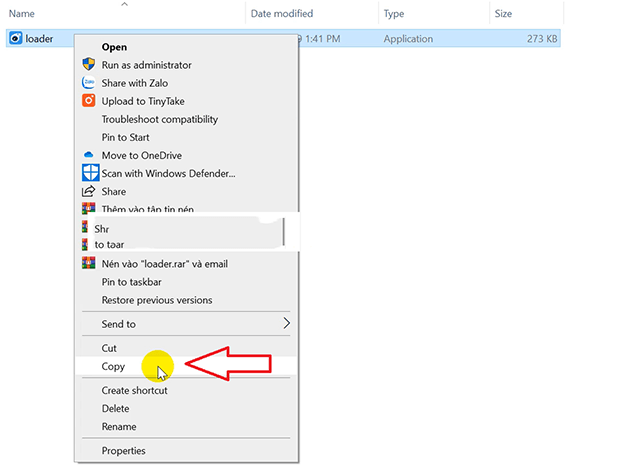The image size is (640, 470).
Task: Choose Copy from the context menu
Action: pyautogui.click(x=114, y=366)
